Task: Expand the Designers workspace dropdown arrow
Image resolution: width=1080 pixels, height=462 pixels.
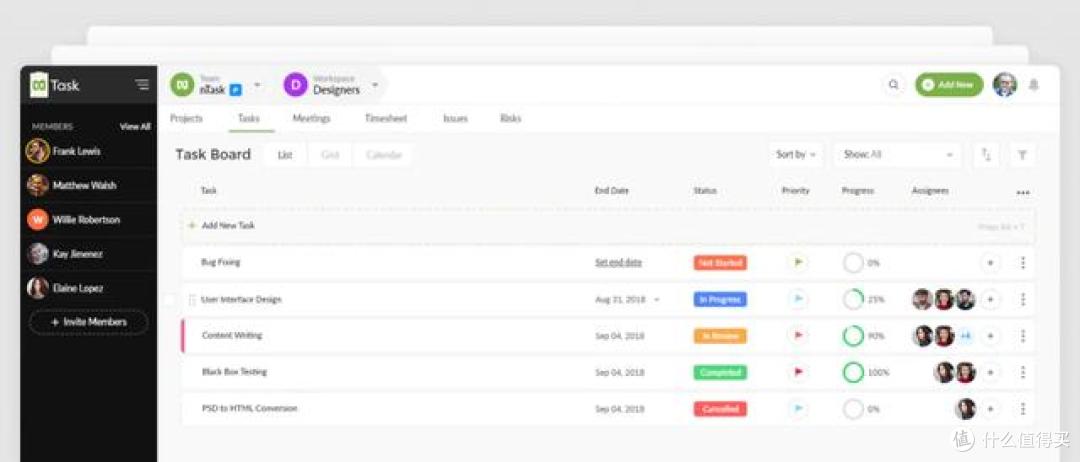Action: [x=375, y=85]
